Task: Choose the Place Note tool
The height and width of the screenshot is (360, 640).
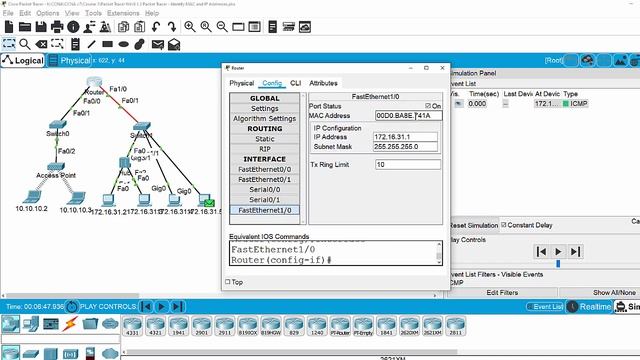Action: (x=75, y=44)
